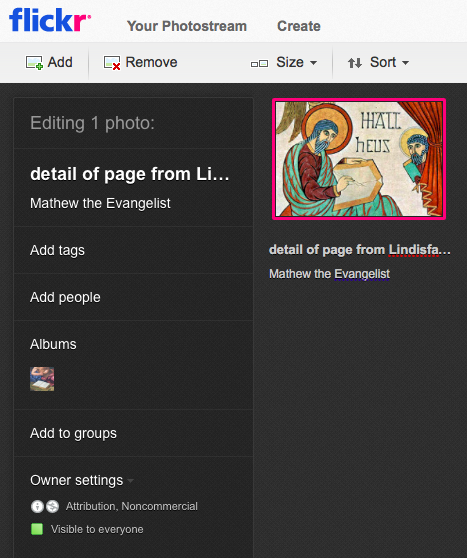Click the green visibility square icon
The width and height of the screenshot is (467, 558).
click(37, 529)
